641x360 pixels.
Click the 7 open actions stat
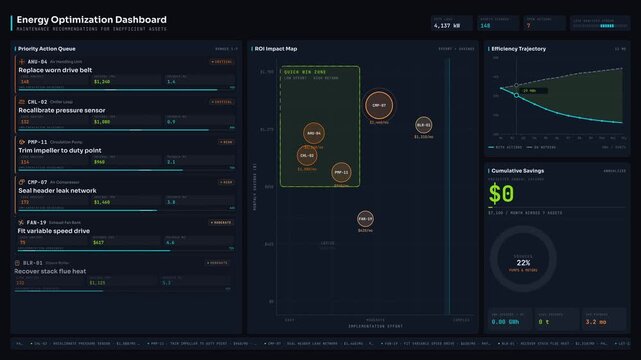[x=545, y=23]
